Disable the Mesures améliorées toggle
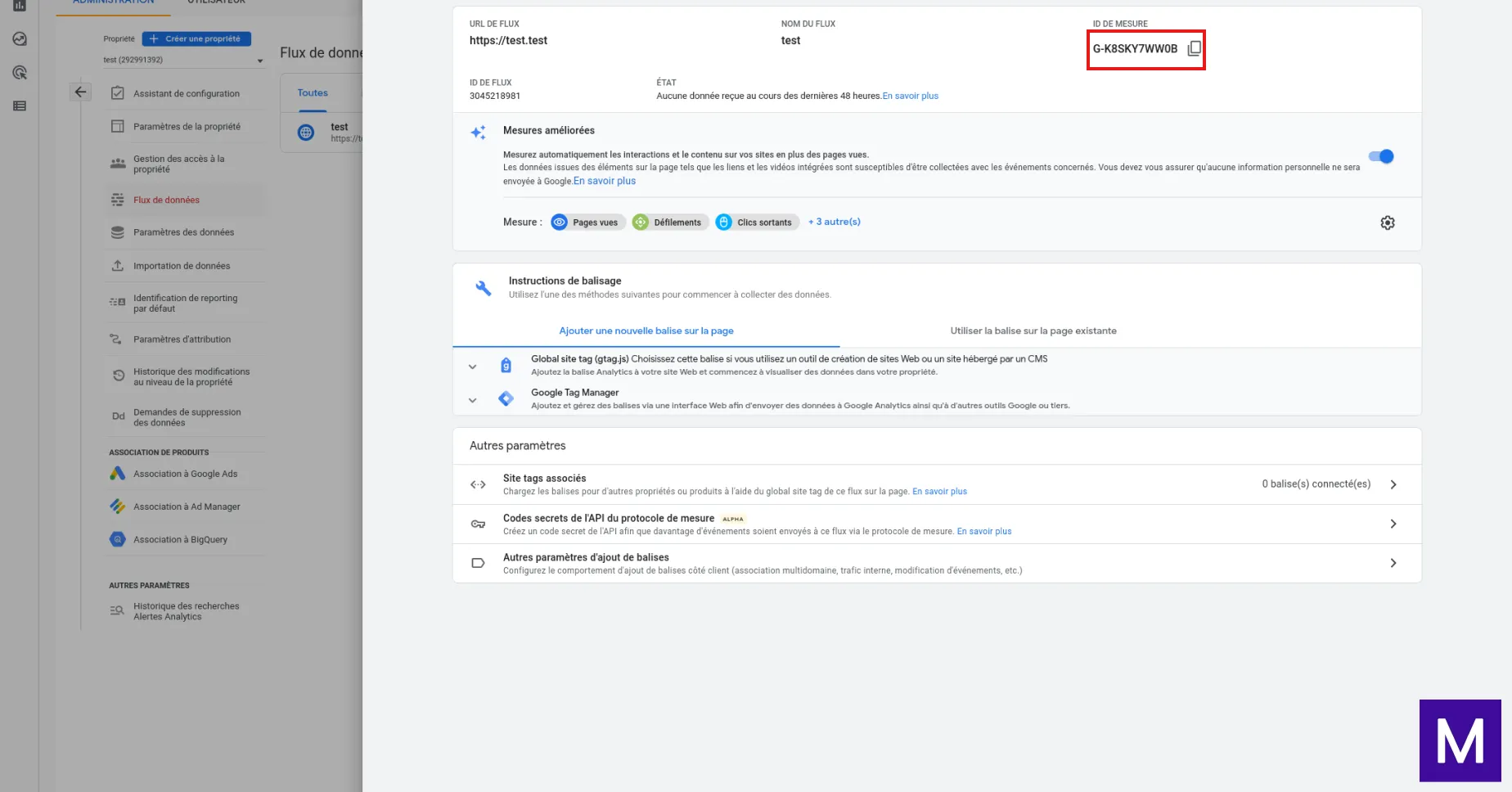This screenshot has height=792, width=1512. [1381, 156]
